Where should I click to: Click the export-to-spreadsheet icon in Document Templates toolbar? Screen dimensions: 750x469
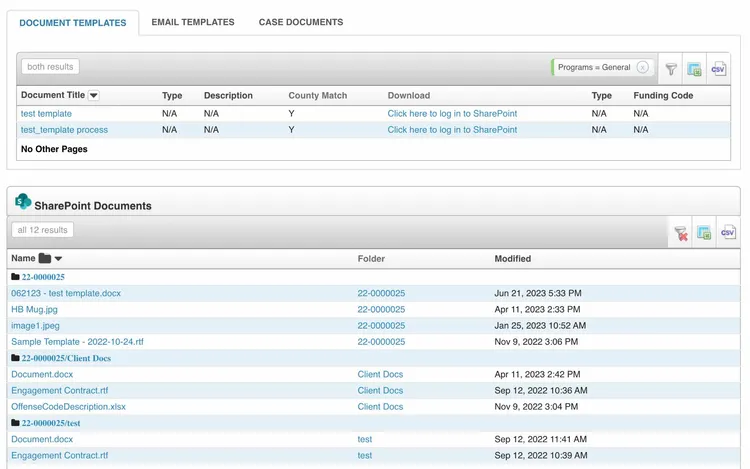694,69
